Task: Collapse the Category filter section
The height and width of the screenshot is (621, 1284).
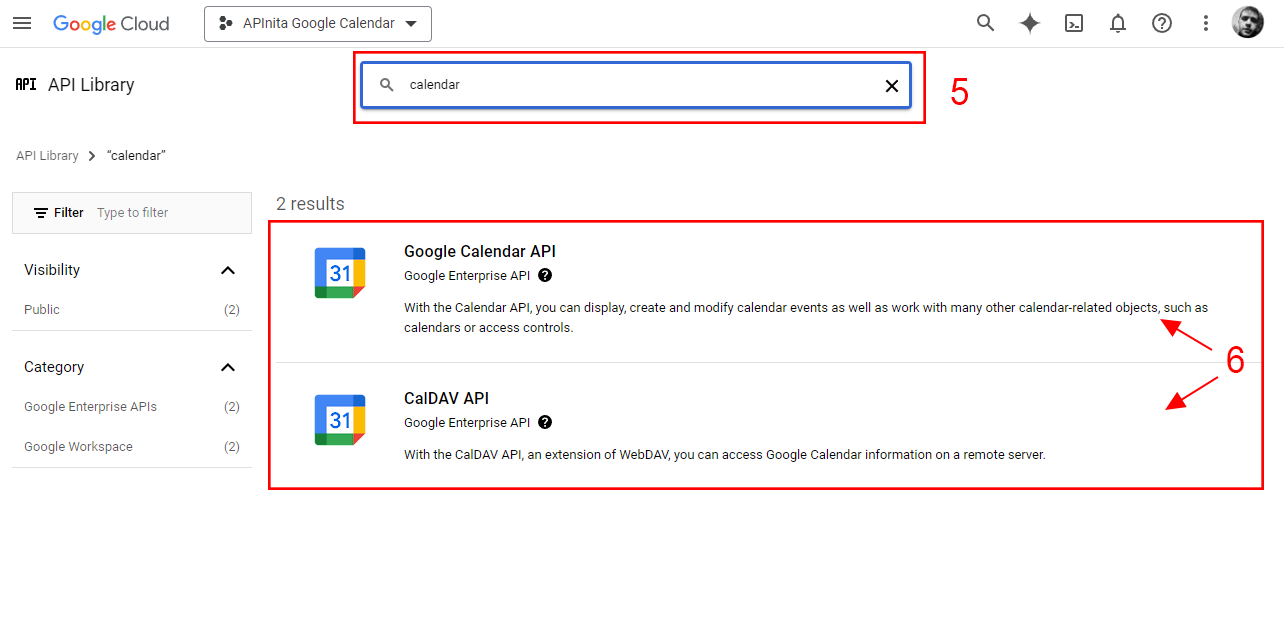Action: pyautogui.click(x=228, y=367)
